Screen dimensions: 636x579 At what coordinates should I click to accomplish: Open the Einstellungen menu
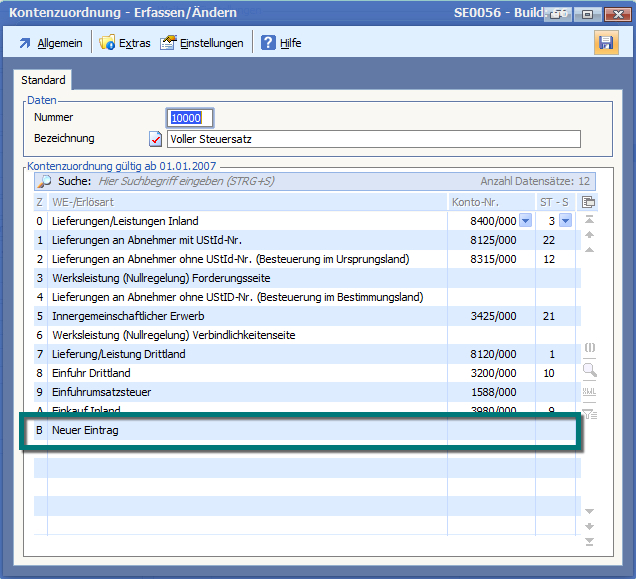point(202,43)
